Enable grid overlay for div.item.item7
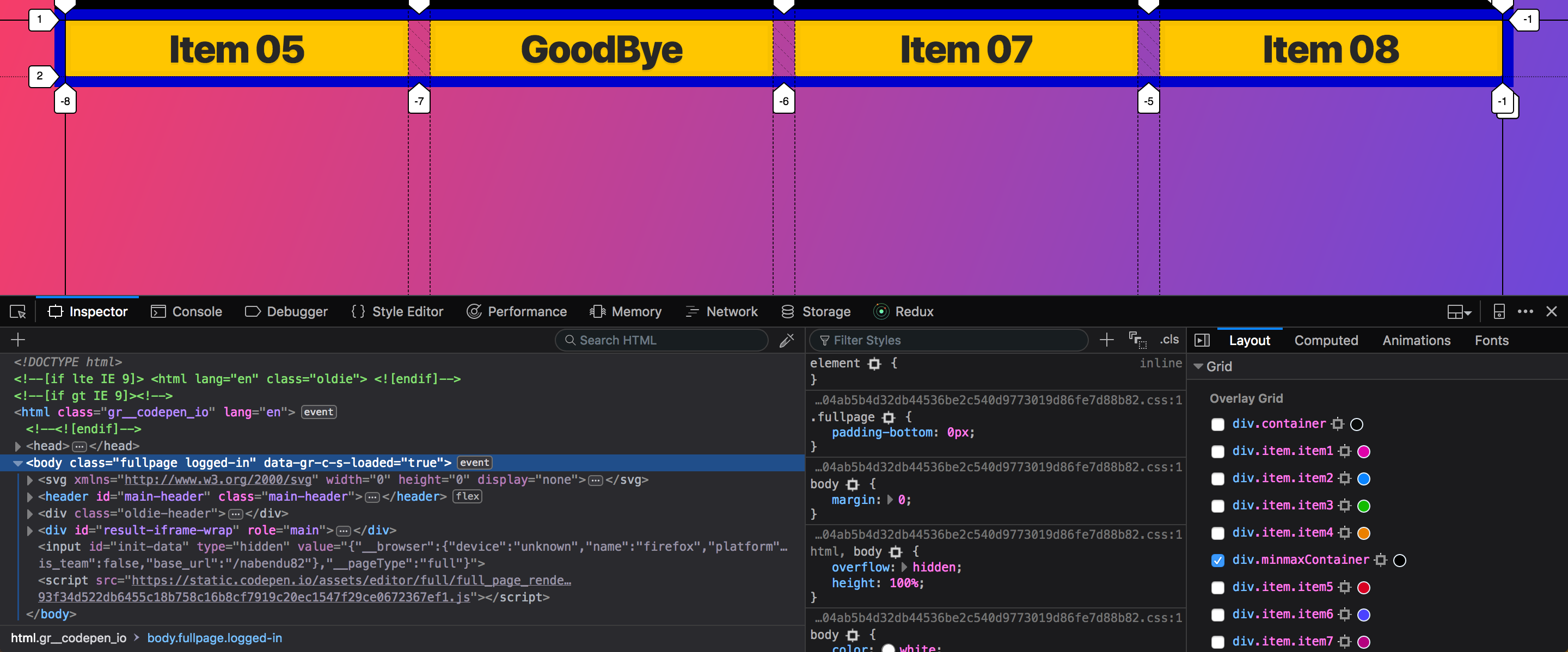The width and height of the screenshot is (1568, 652). [1217, 642]
